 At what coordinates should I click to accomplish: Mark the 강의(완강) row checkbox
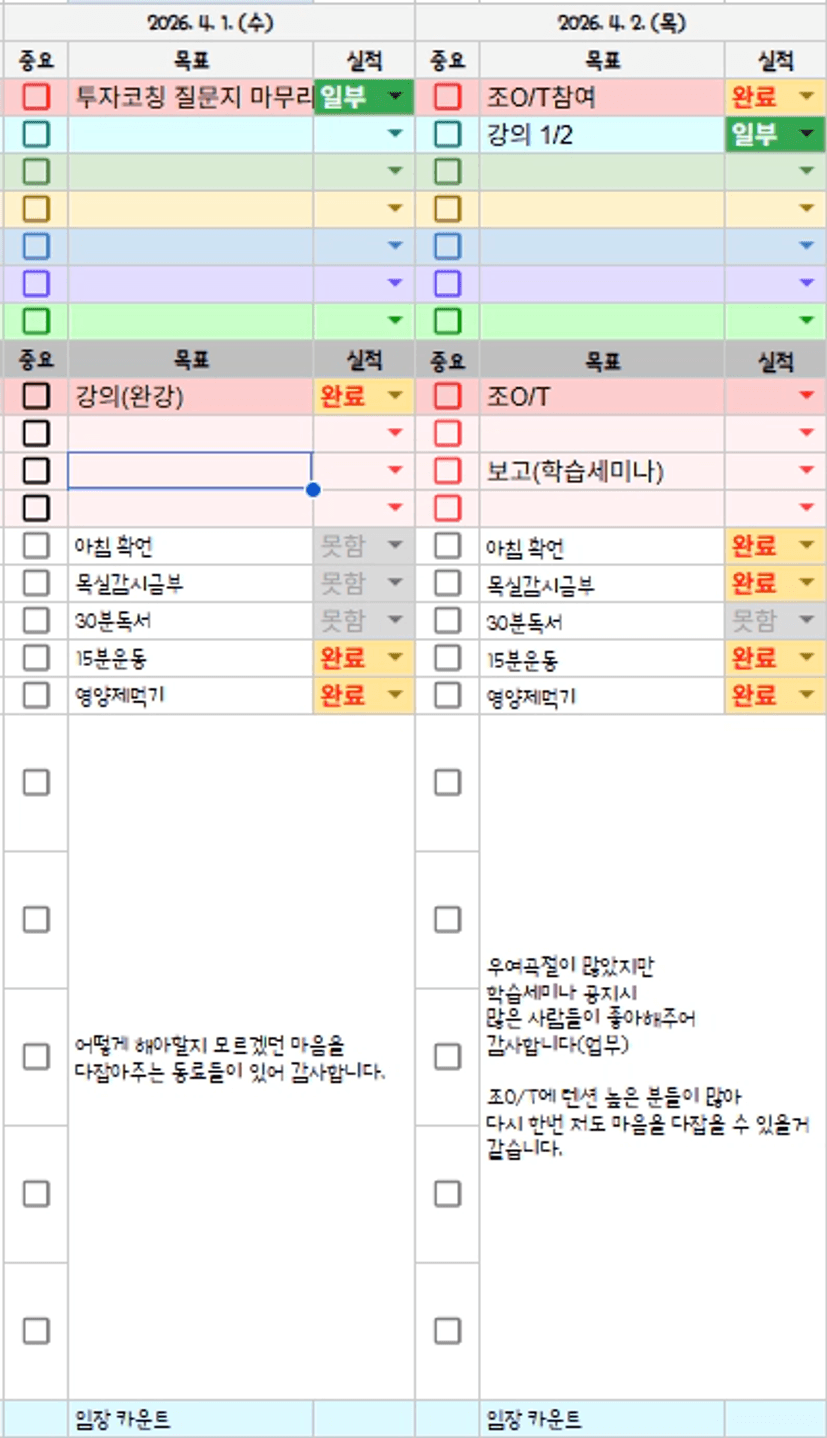[36, 396]
